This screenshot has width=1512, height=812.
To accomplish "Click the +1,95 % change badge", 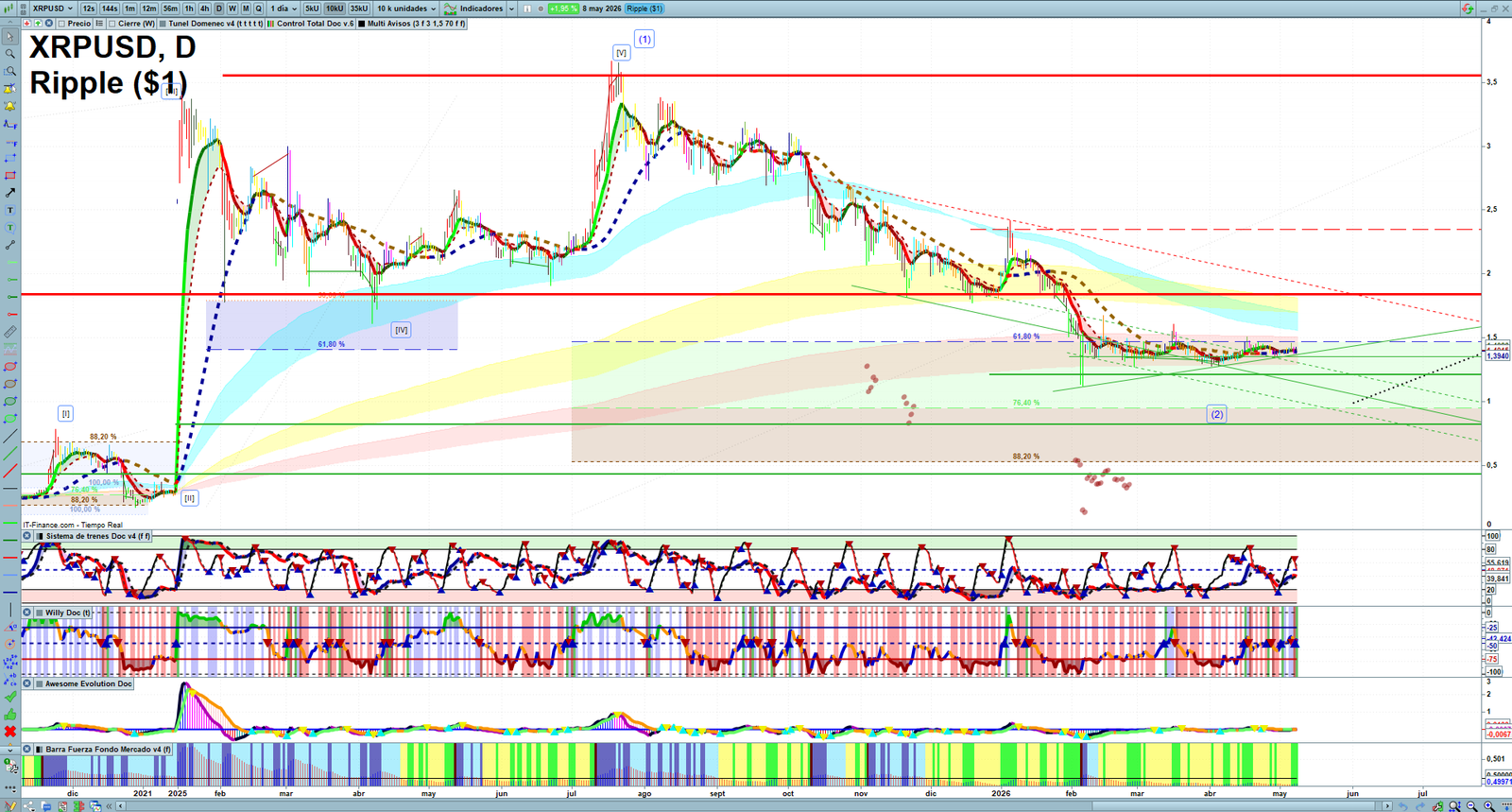I will [563, 9].
